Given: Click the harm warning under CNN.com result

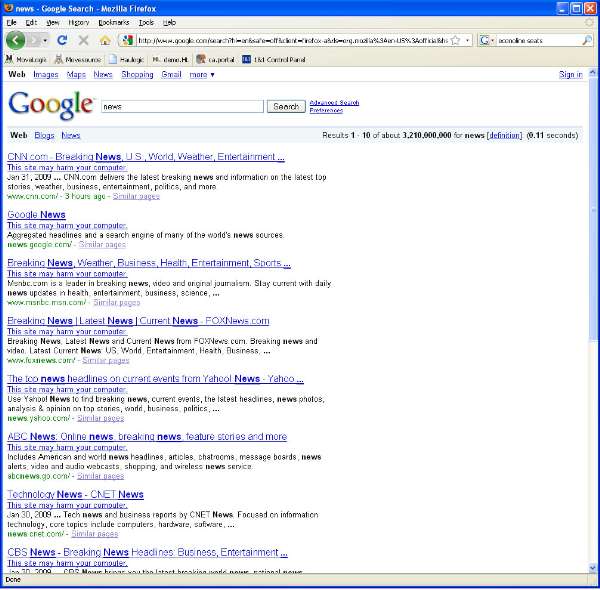Looking at the screenshot, I should coord(67,167).
